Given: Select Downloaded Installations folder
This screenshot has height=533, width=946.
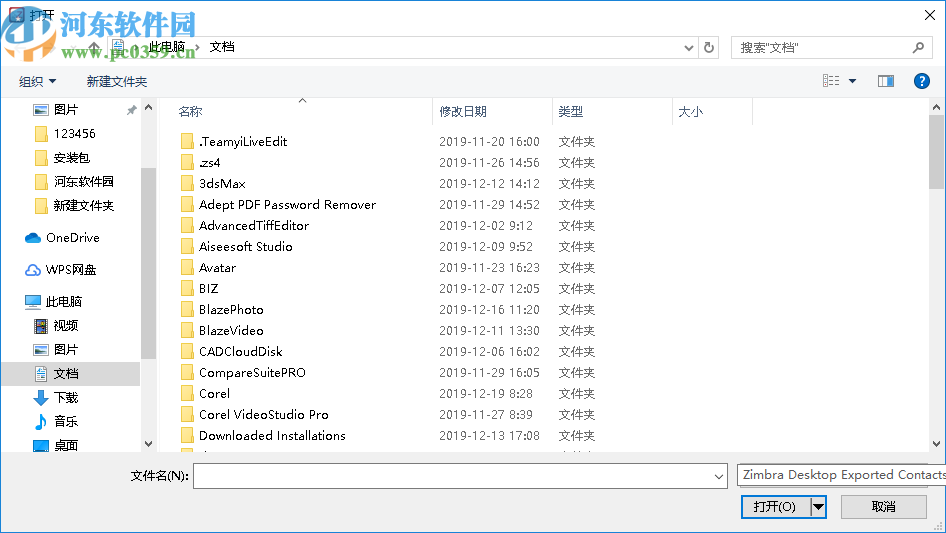Looking at the screenshot, I should click(x=264, y=436).
